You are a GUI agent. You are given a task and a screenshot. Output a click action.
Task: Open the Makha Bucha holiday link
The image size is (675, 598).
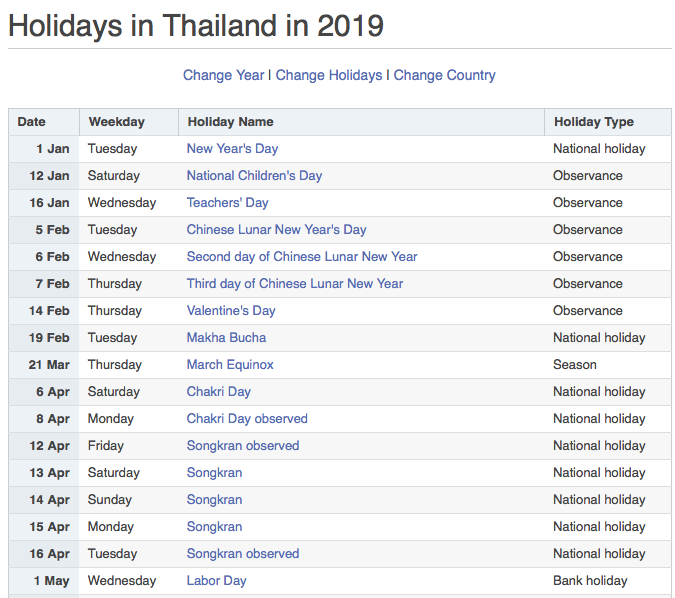point(226,338)
